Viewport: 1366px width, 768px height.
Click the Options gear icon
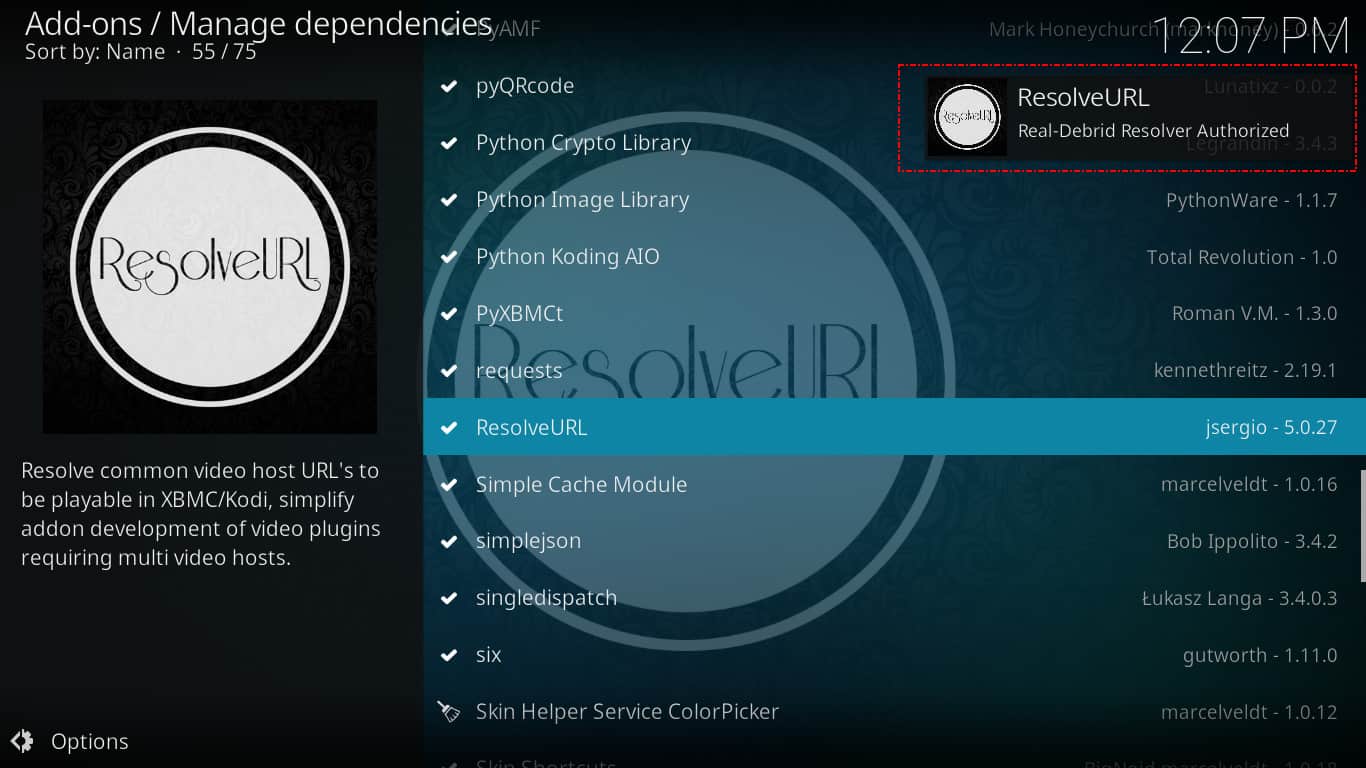[21, 742]
